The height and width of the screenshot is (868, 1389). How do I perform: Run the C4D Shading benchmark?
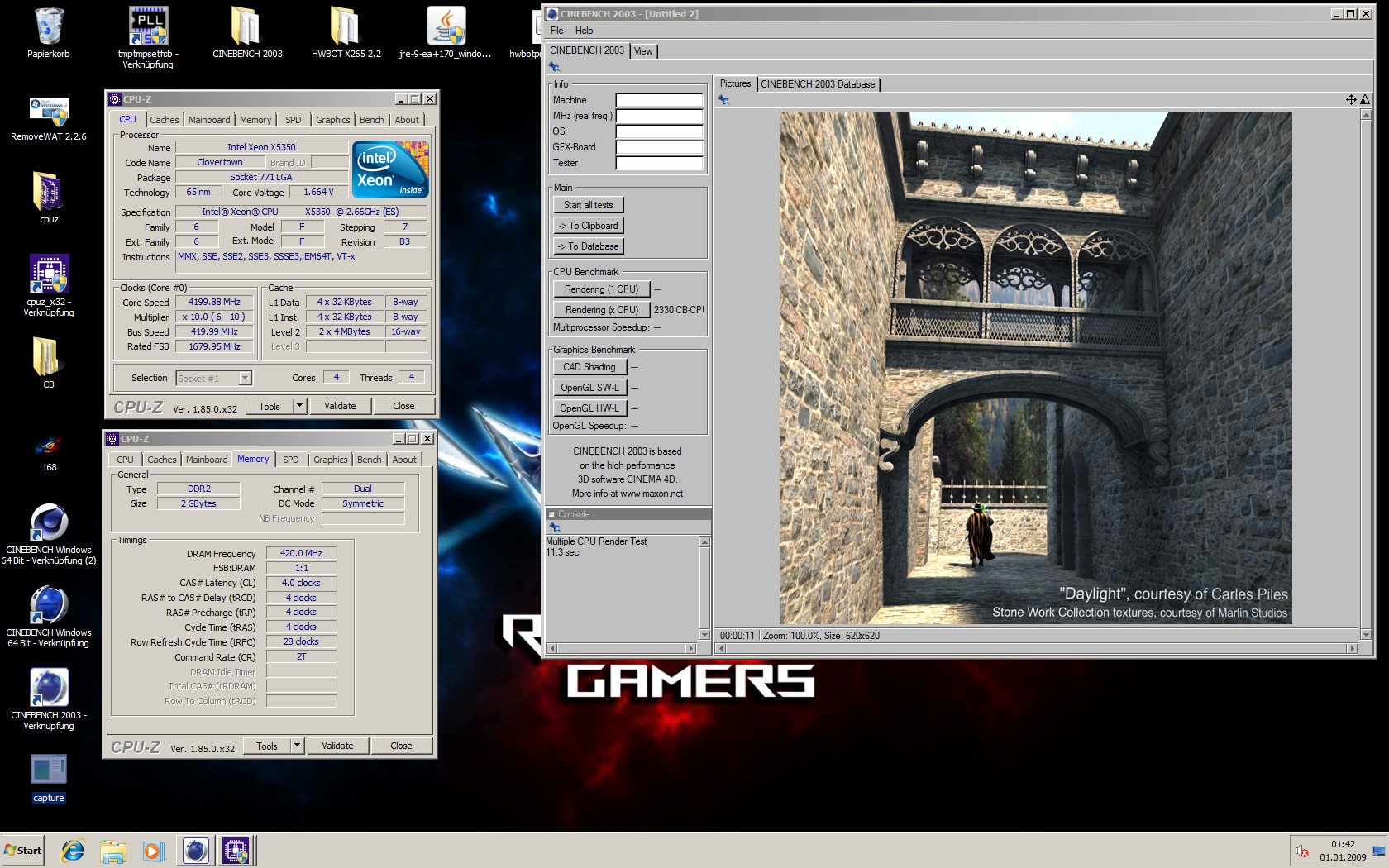(589, 367)
